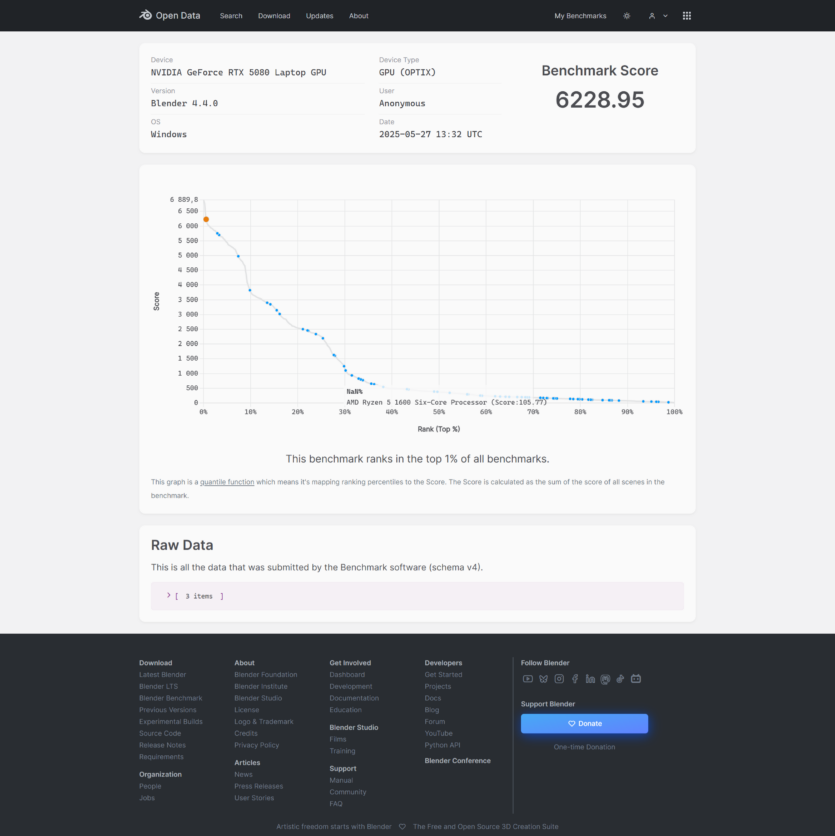835x836 pixels.
Task: Open News link under Articles
Action: coord(243,774)
